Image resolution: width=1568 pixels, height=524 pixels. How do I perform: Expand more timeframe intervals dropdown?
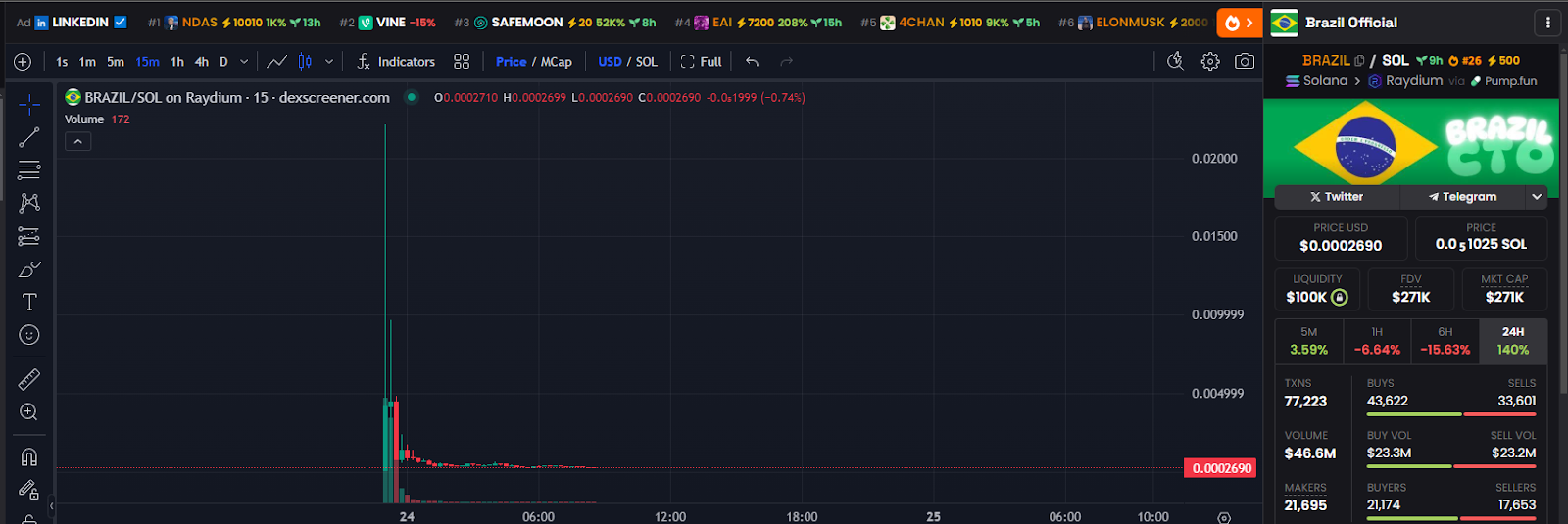pyautogui.click(x=244, y=62)
